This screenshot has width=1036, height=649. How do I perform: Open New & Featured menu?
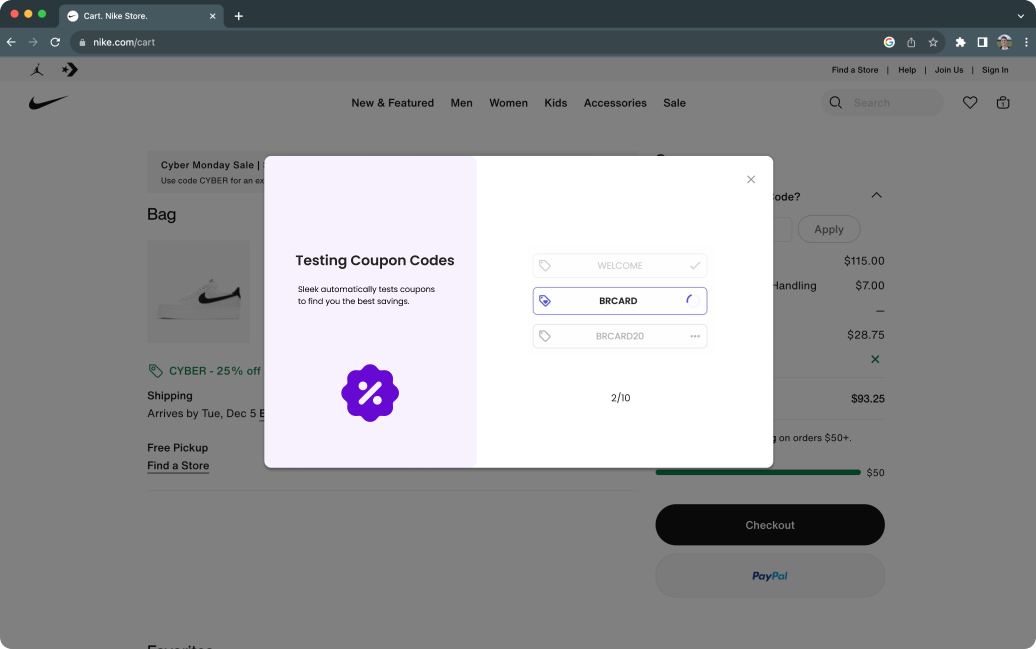(392, 102)
